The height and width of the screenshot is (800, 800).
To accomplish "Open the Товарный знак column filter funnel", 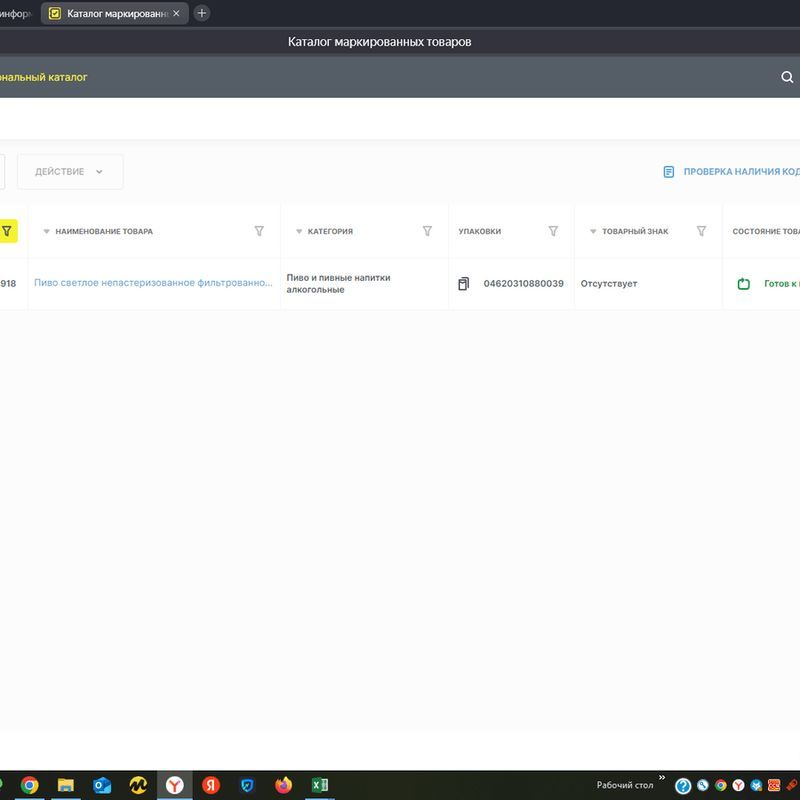I will 702,231.
